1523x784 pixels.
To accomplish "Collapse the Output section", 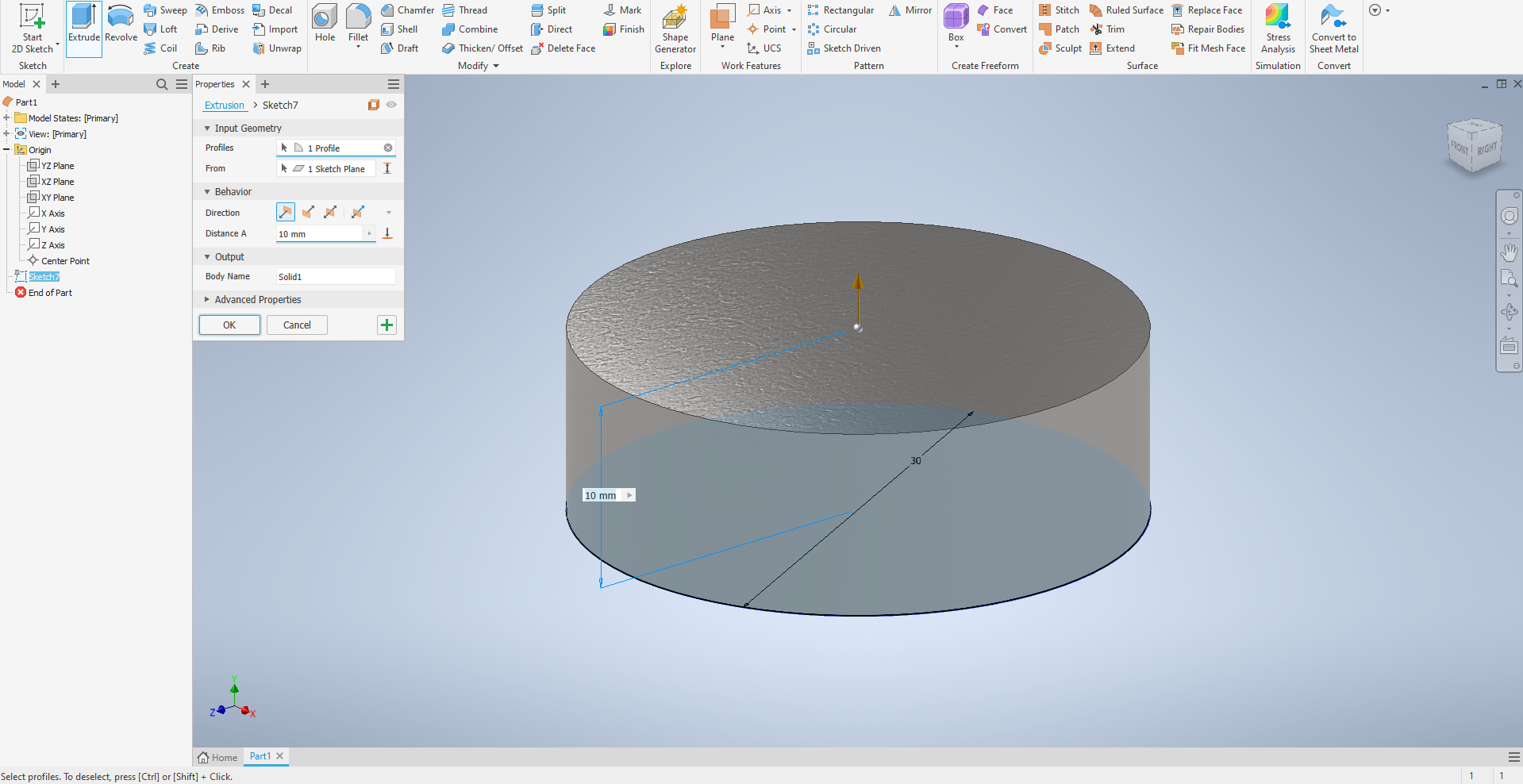I will click(207, 257).
